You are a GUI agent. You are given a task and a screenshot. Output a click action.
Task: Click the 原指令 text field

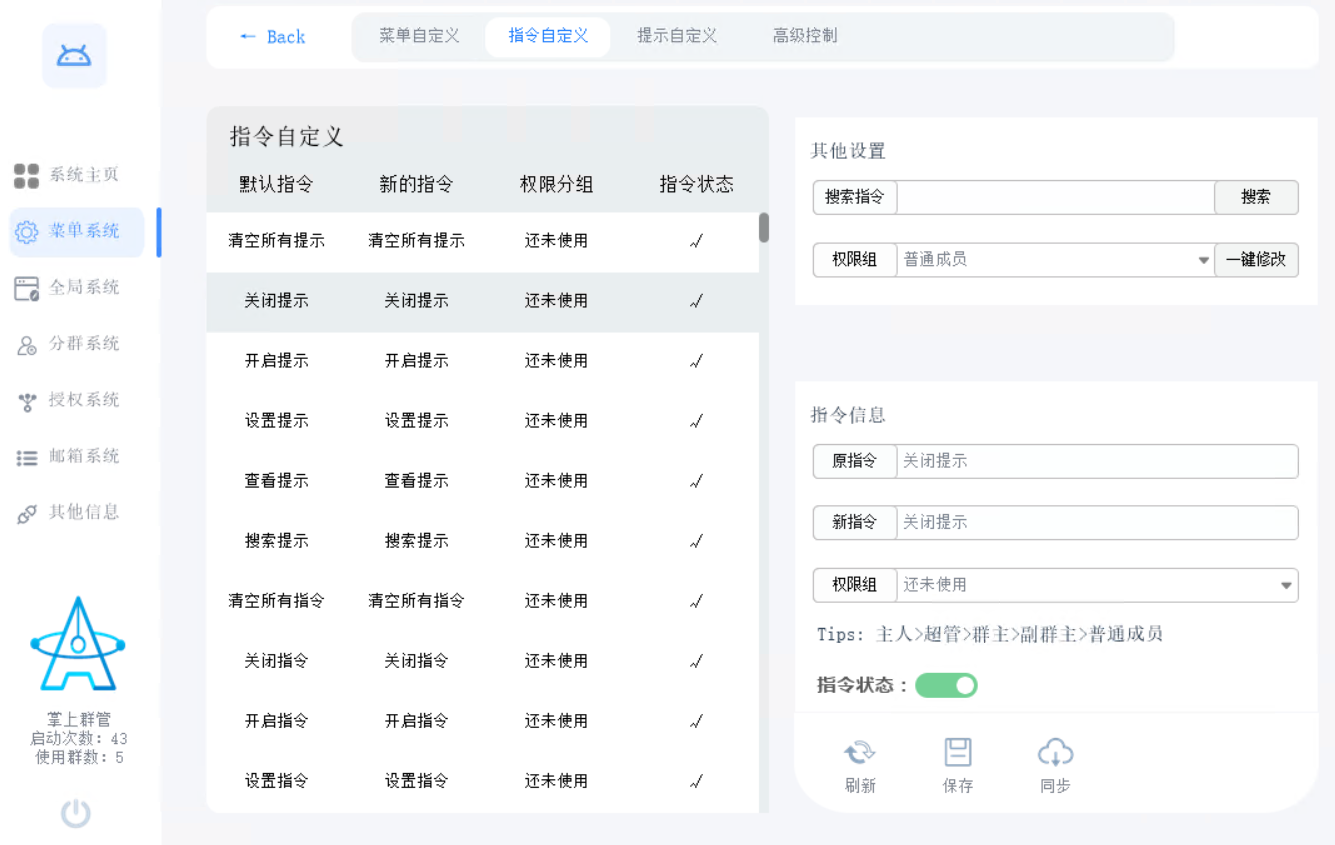(x=1097, y=462)
